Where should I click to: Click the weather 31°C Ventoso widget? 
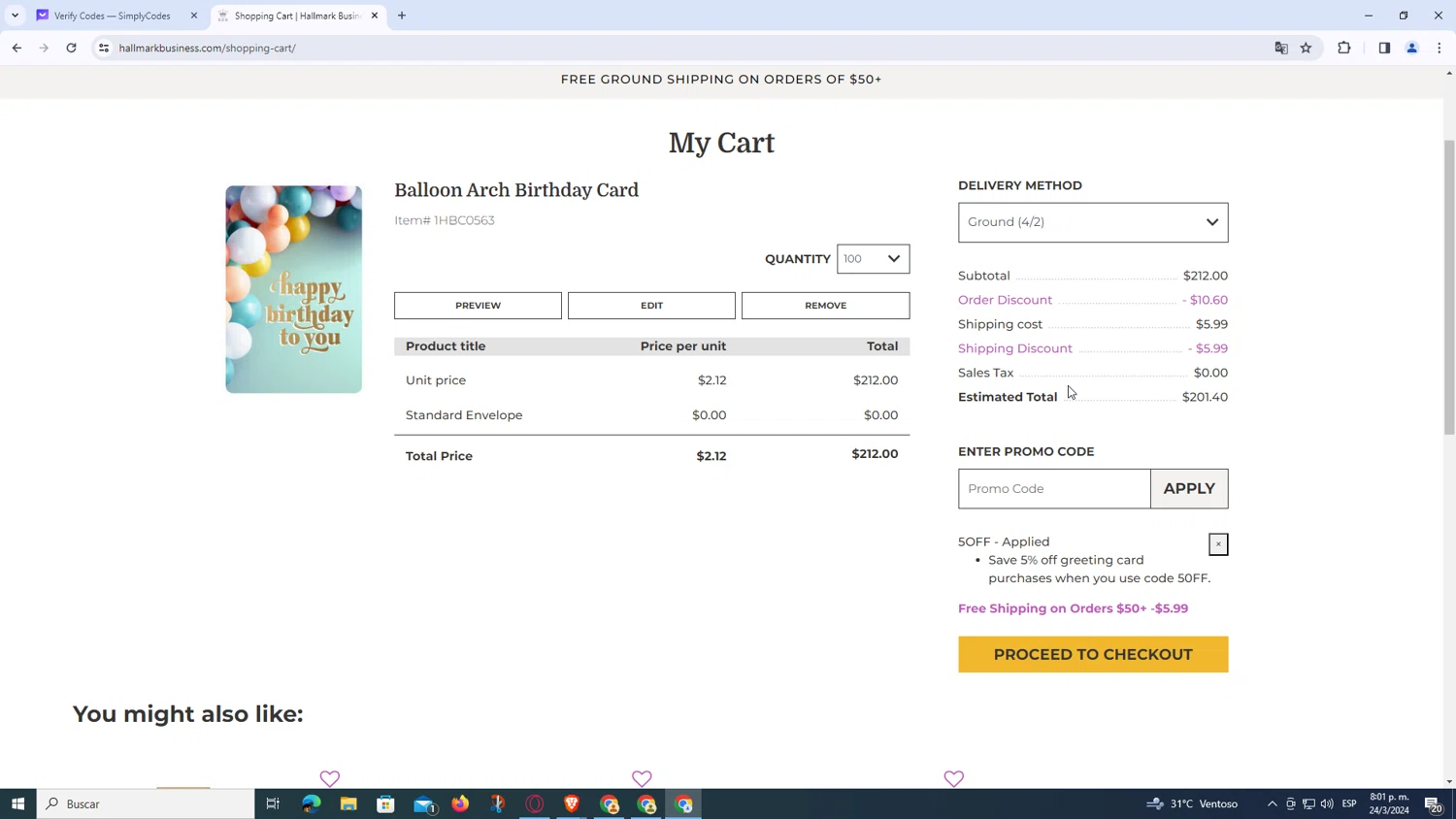point(1192,803)
